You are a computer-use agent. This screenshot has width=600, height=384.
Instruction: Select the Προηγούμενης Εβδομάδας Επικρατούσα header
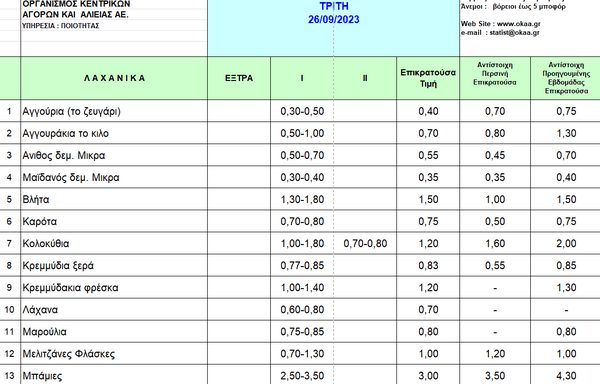pyautogui.click(x=566, y=78)
